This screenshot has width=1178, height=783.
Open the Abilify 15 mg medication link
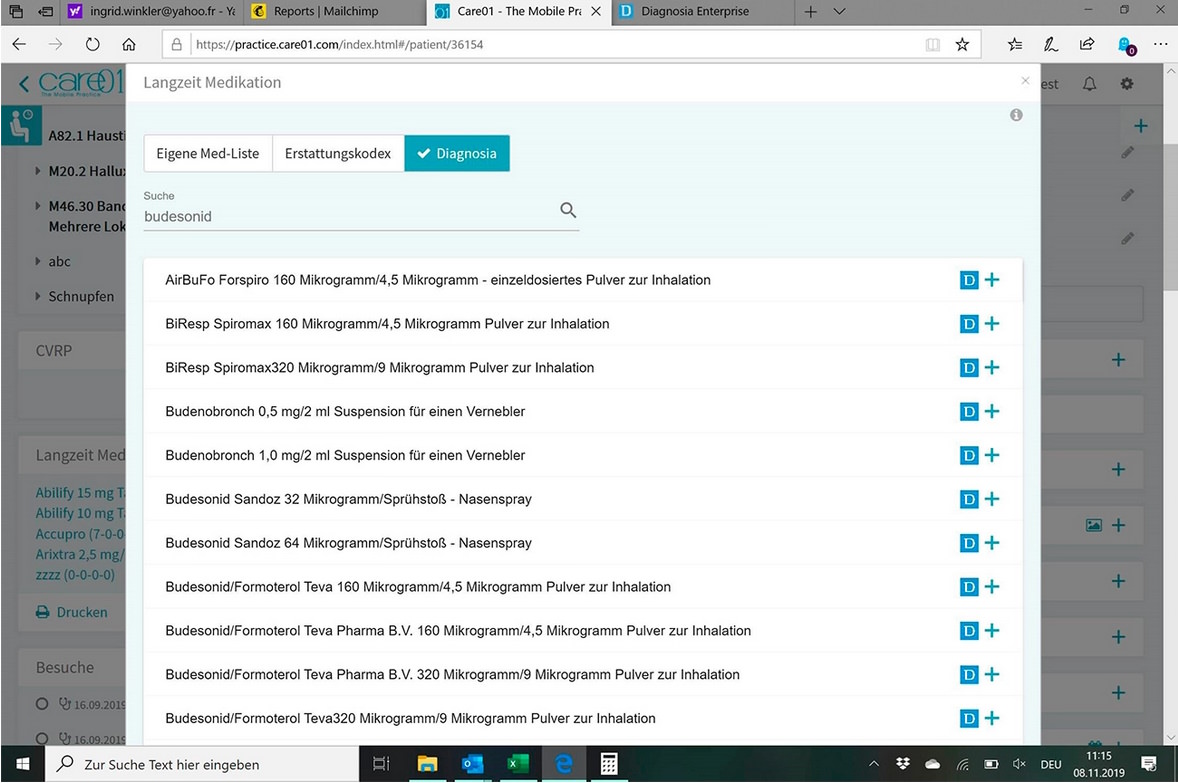click(x=80, y=493)
